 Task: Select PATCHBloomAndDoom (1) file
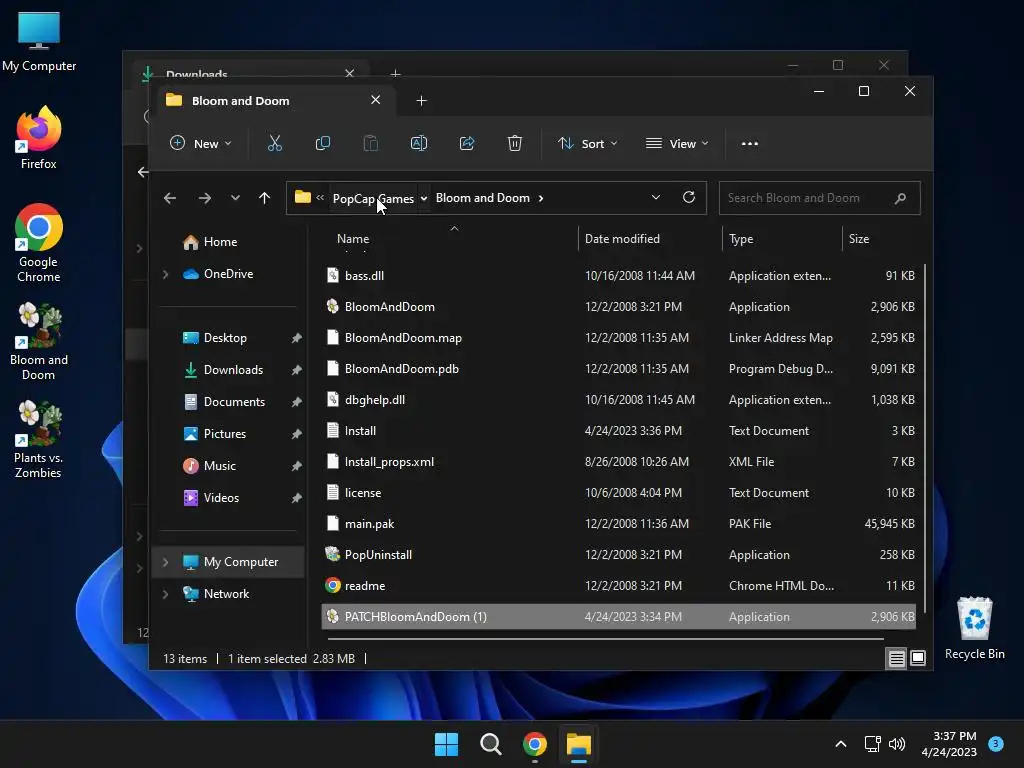click(618, 616)
